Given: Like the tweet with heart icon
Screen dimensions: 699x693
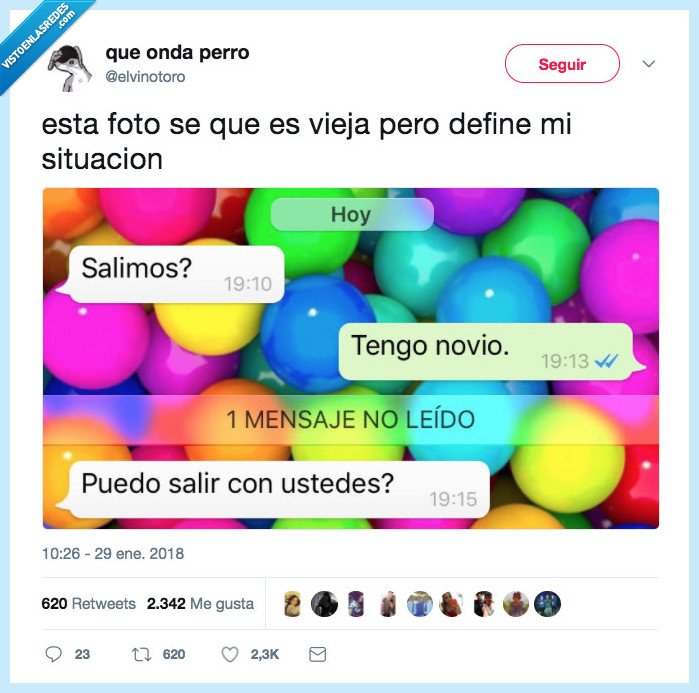Looking at the screenshot, I should [x=230, y=654].
